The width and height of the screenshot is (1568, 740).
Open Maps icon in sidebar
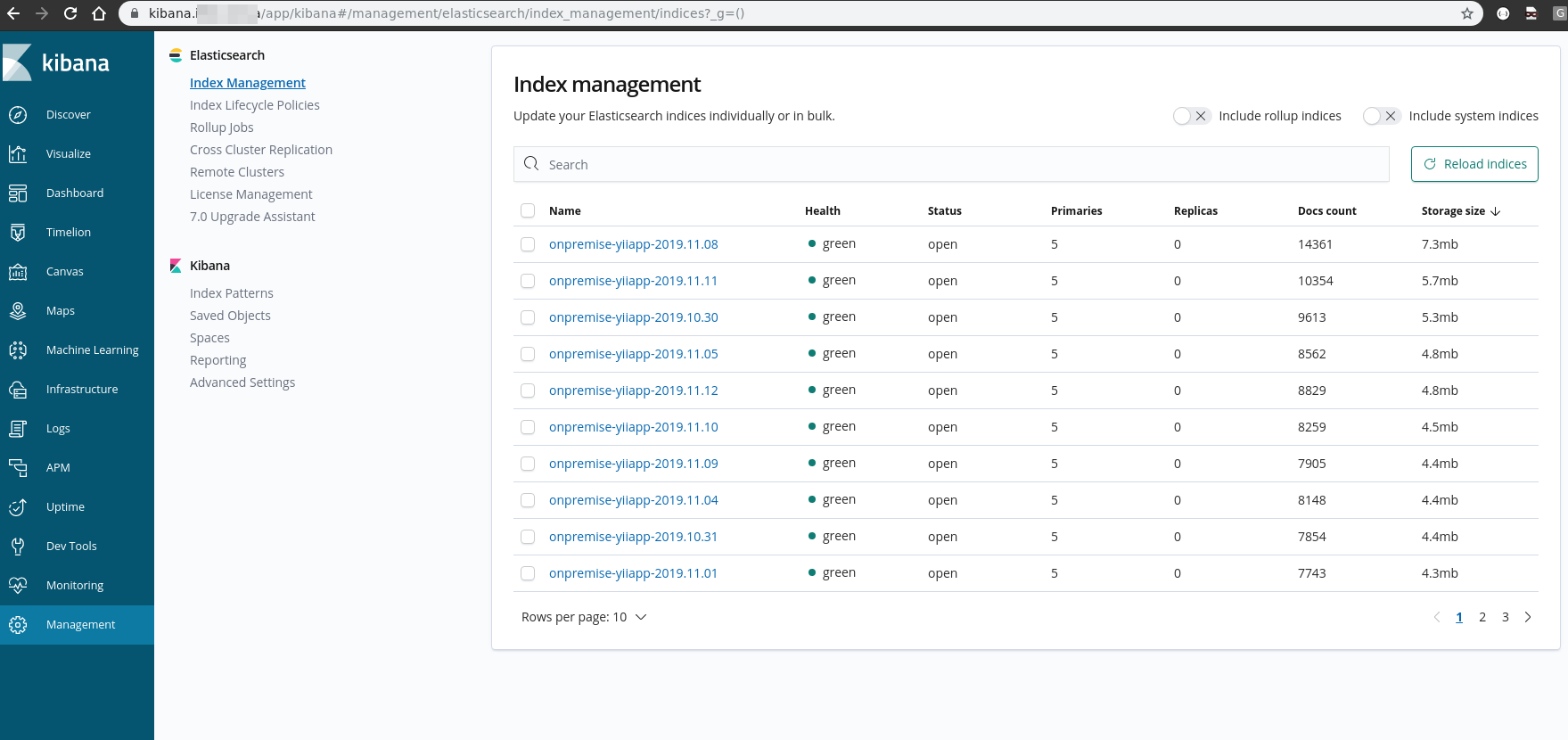(x=17, y=310)
